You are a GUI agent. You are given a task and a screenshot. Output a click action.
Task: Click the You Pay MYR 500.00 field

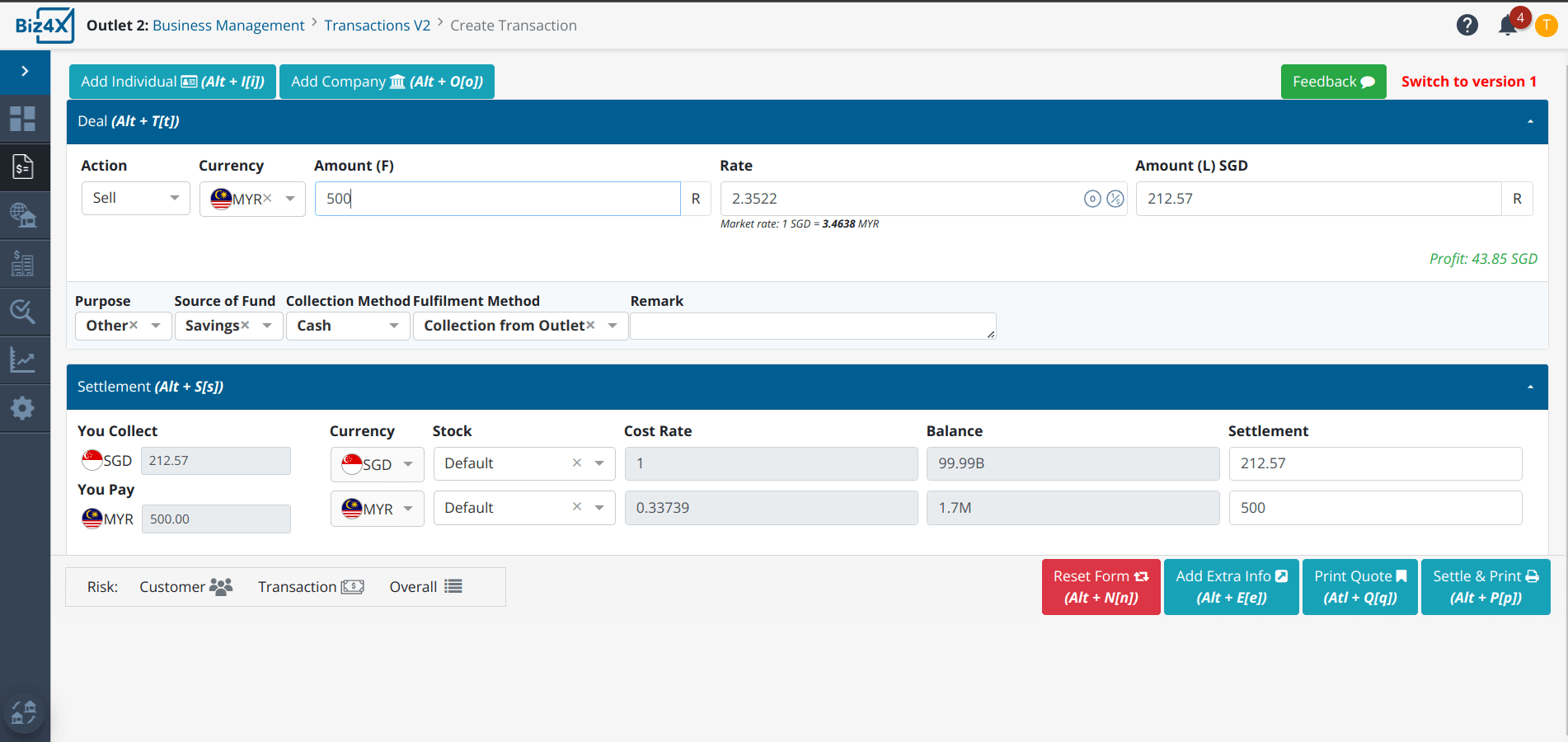[x=216, y=519]
